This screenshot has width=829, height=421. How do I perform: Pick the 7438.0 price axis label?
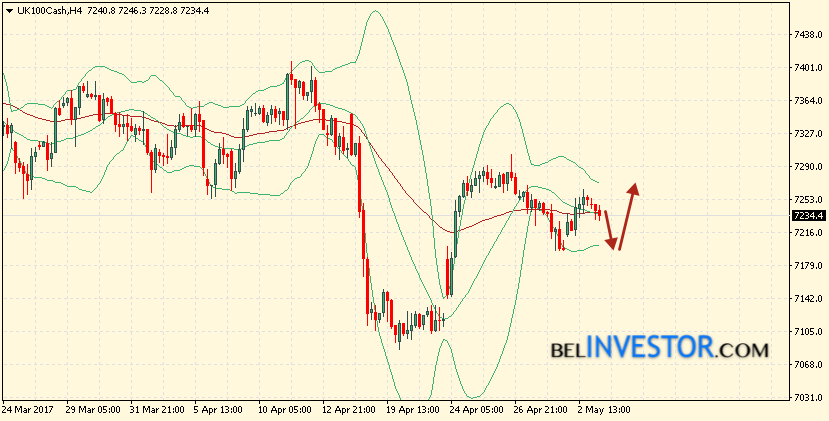[808, 34]
